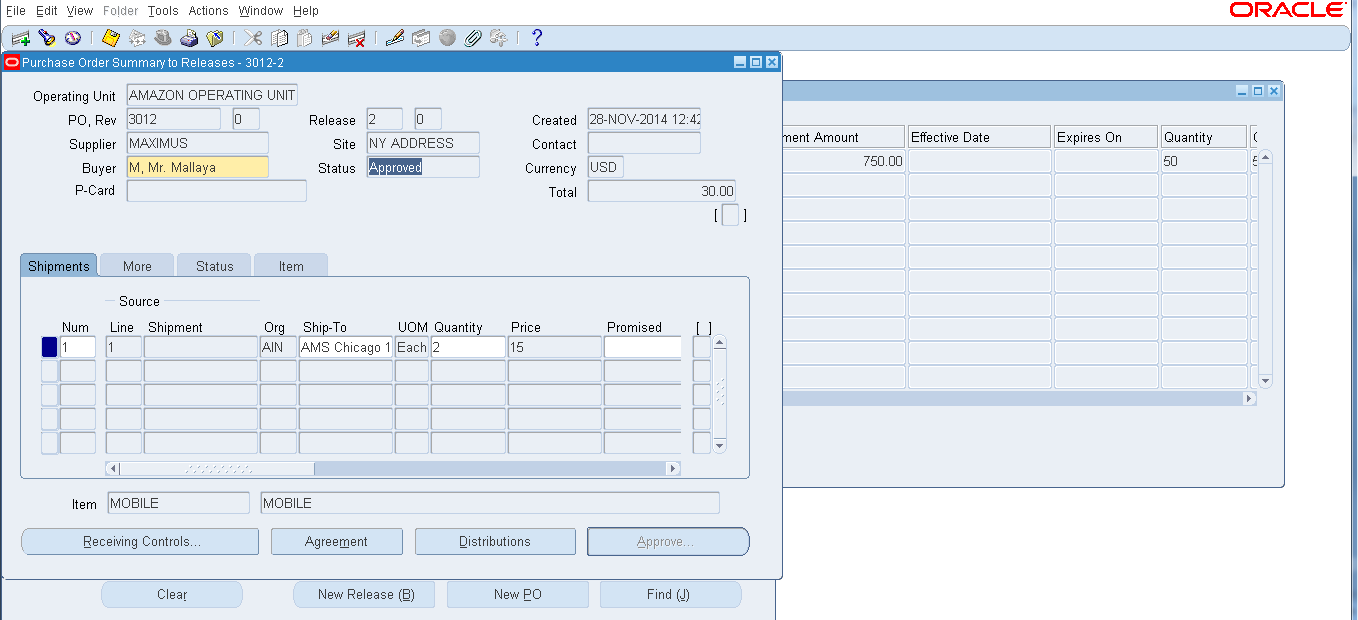Click the shipments vertical scrollbar up arrow
Image resolution: width=1358 pixels, height=620 pixels.
pyautogui.click(x=719, y=342)
